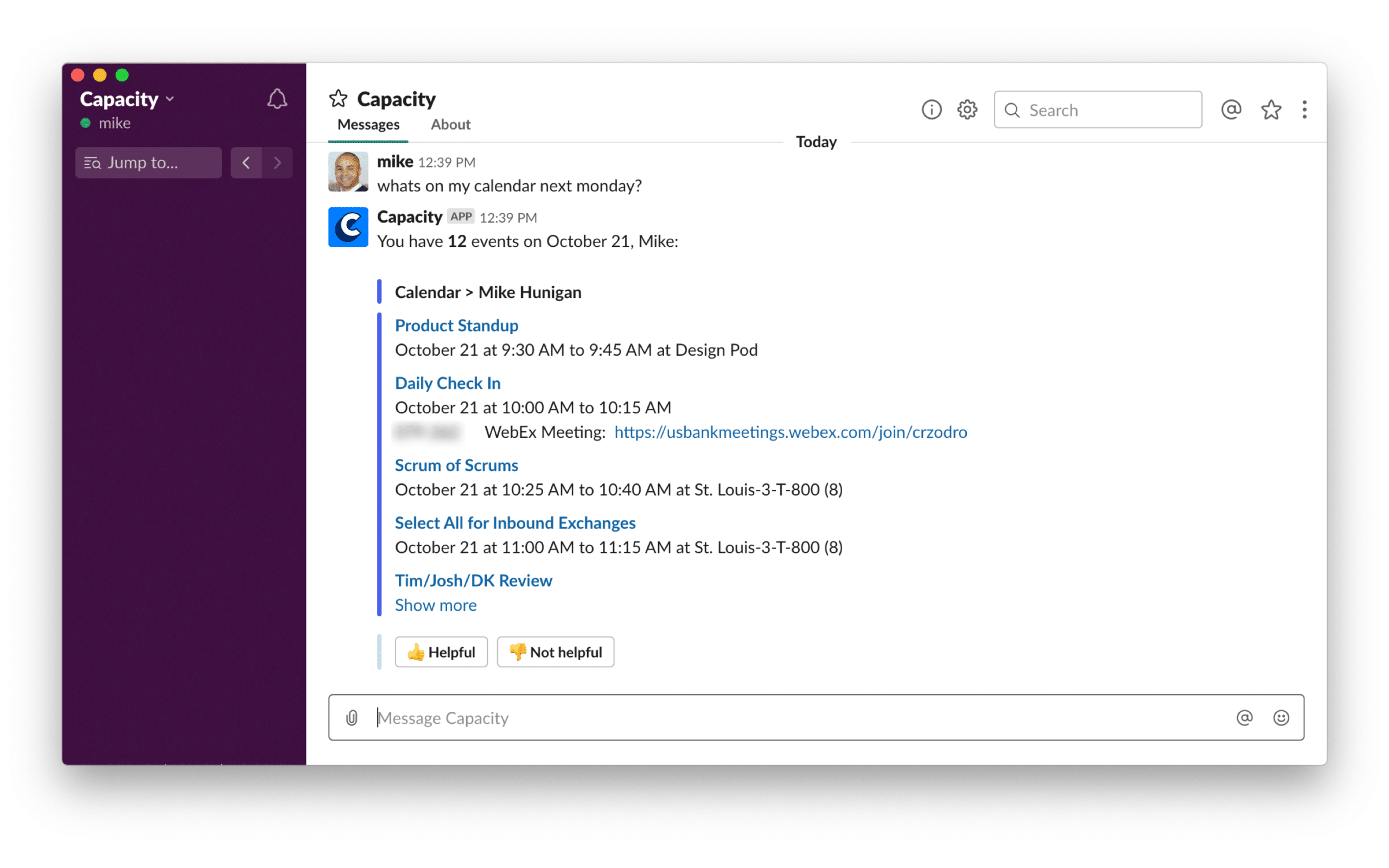Open conversation settings gear

click(x=967, y=110)
